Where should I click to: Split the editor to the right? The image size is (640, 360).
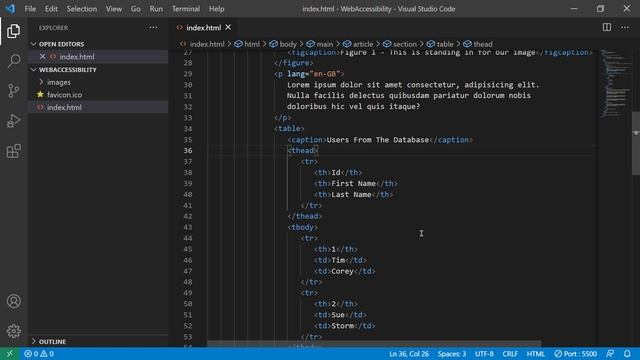[607, 27]
